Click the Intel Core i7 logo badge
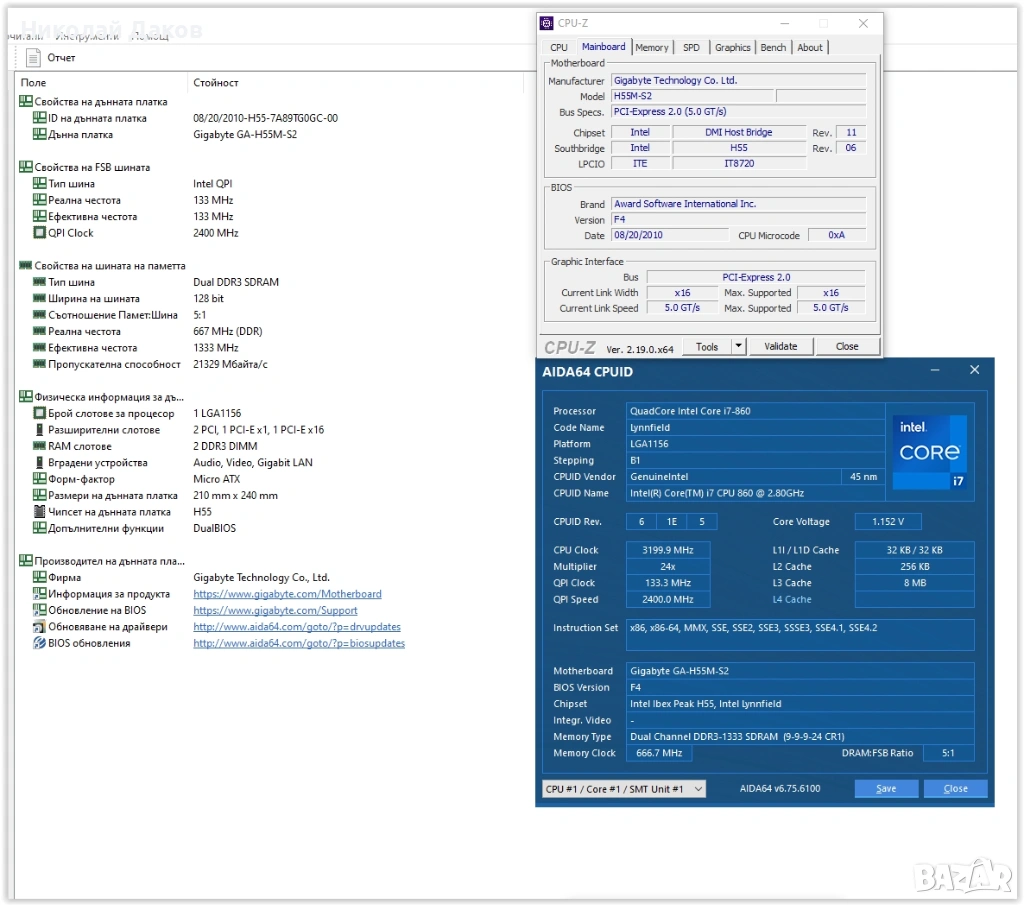The width and height of the screenshot is (1024, 905). [x=930, y=452]
